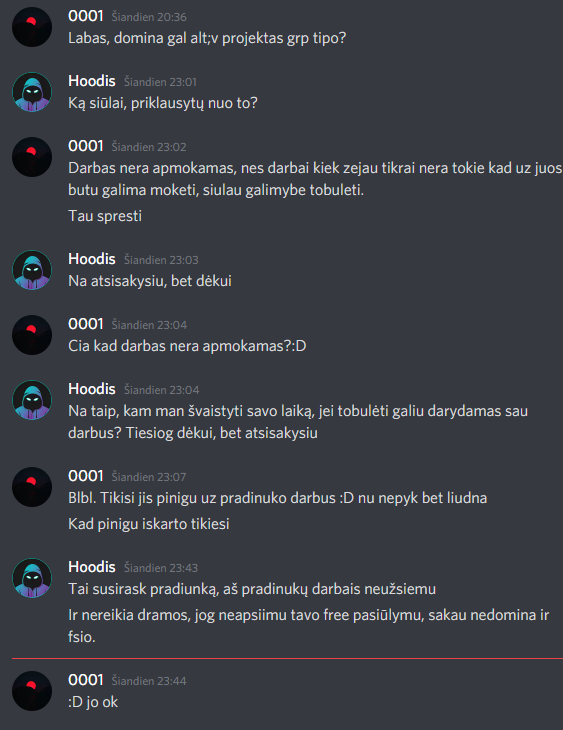Click the message 'Cia kad darbas nera apmokamas?:D'
The image size is (563, 730).
tap(187, 346)
